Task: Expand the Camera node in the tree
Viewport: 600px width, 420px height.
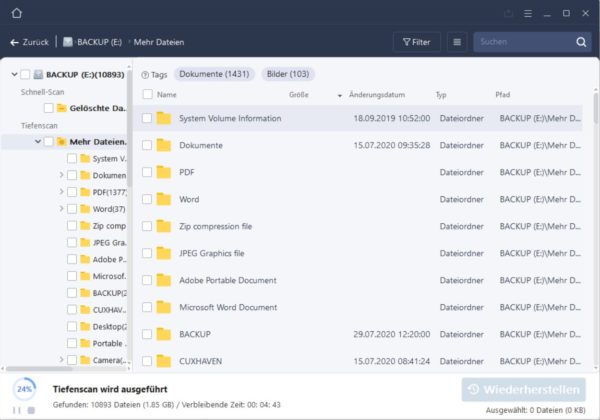Action: coord(61,360)
